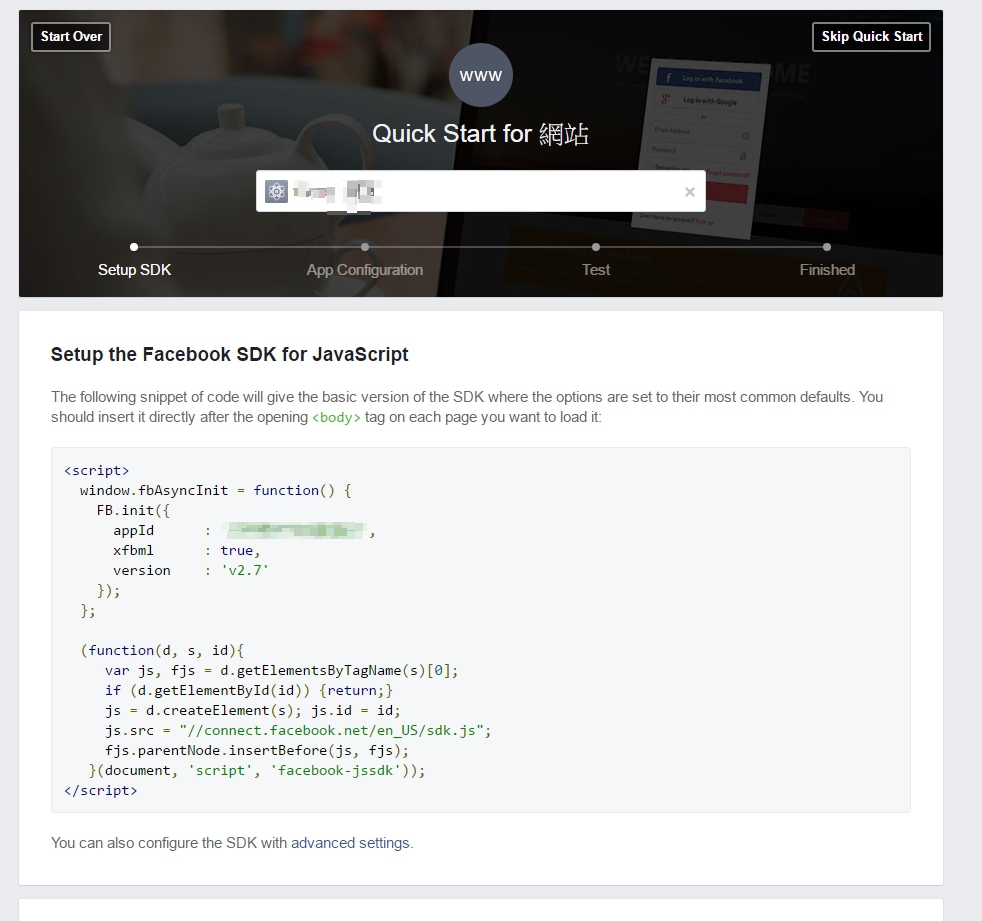Screen dimensions: 982x921
Task: Click the 'xfbml : true,' line
Action: 186,550
